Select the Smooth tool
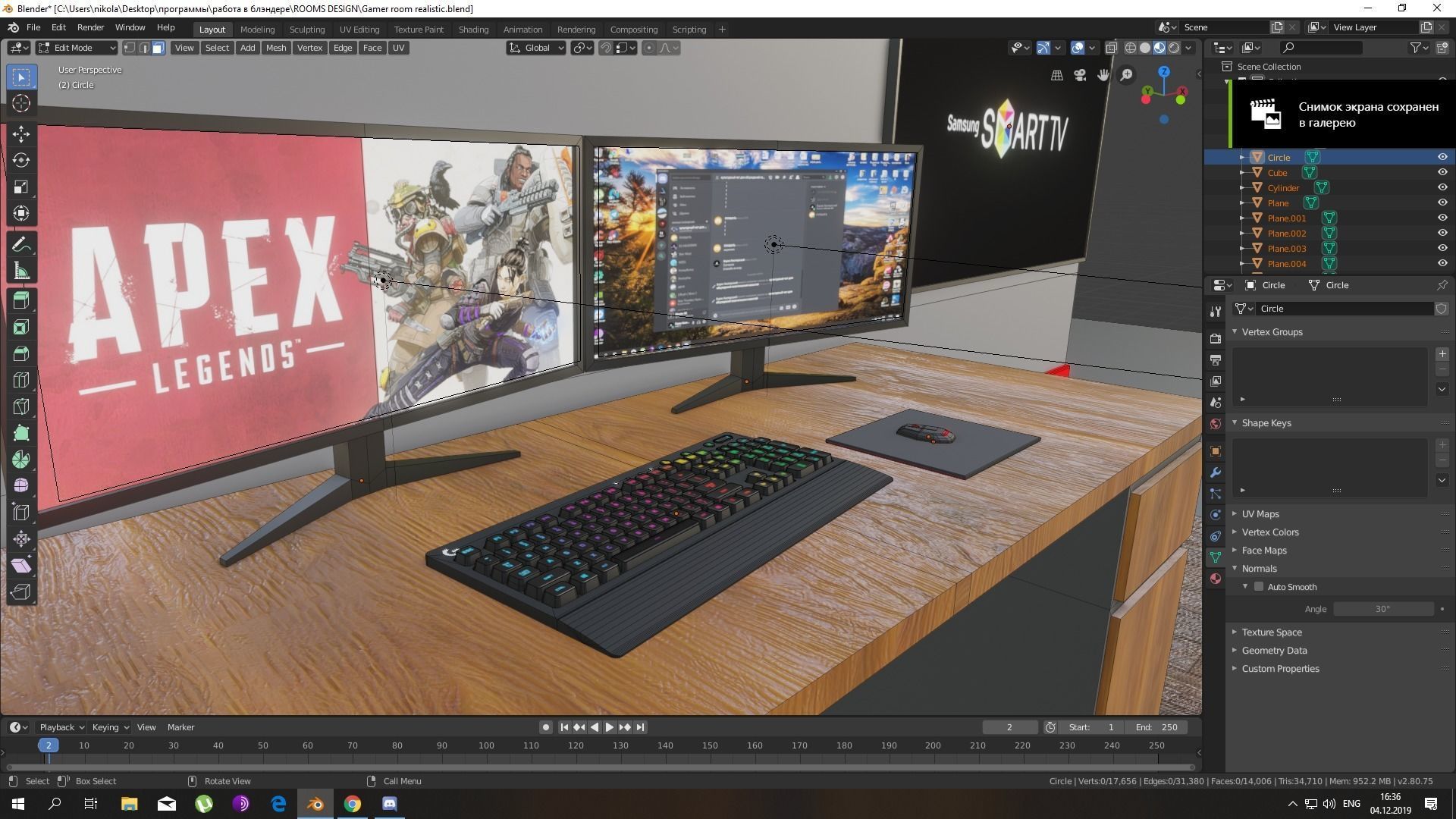Viewport: 1456px width, 819px height. [21, 486]
